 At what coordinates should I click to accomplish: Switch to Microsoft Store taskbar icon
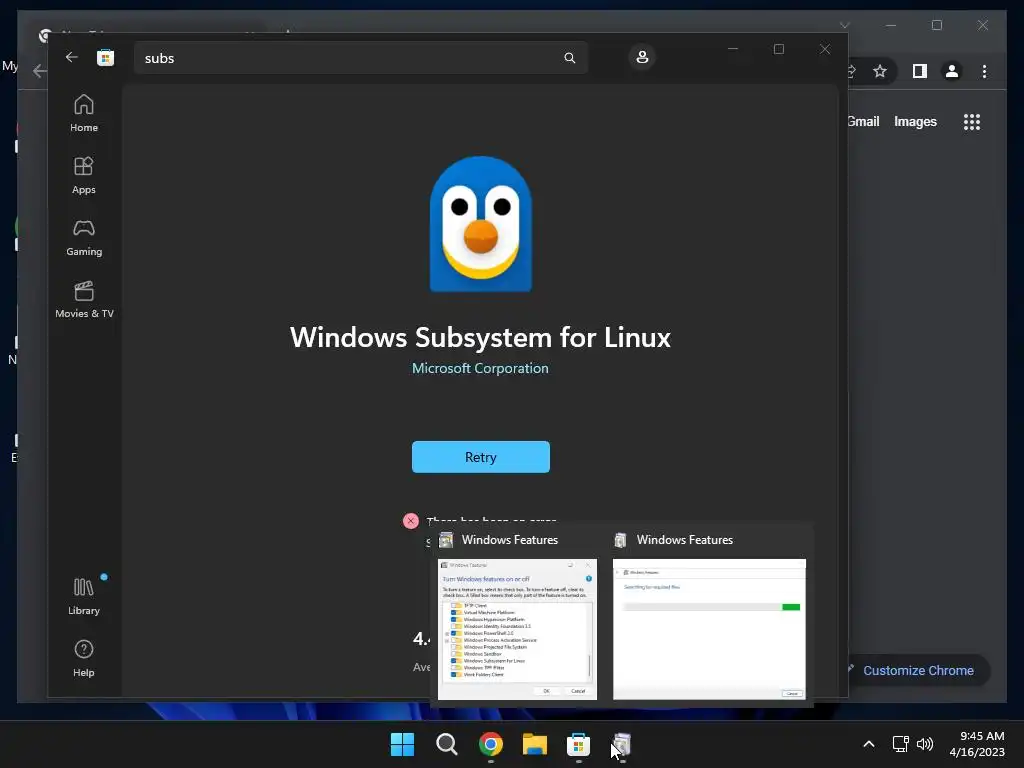click(x=579, y=744)
